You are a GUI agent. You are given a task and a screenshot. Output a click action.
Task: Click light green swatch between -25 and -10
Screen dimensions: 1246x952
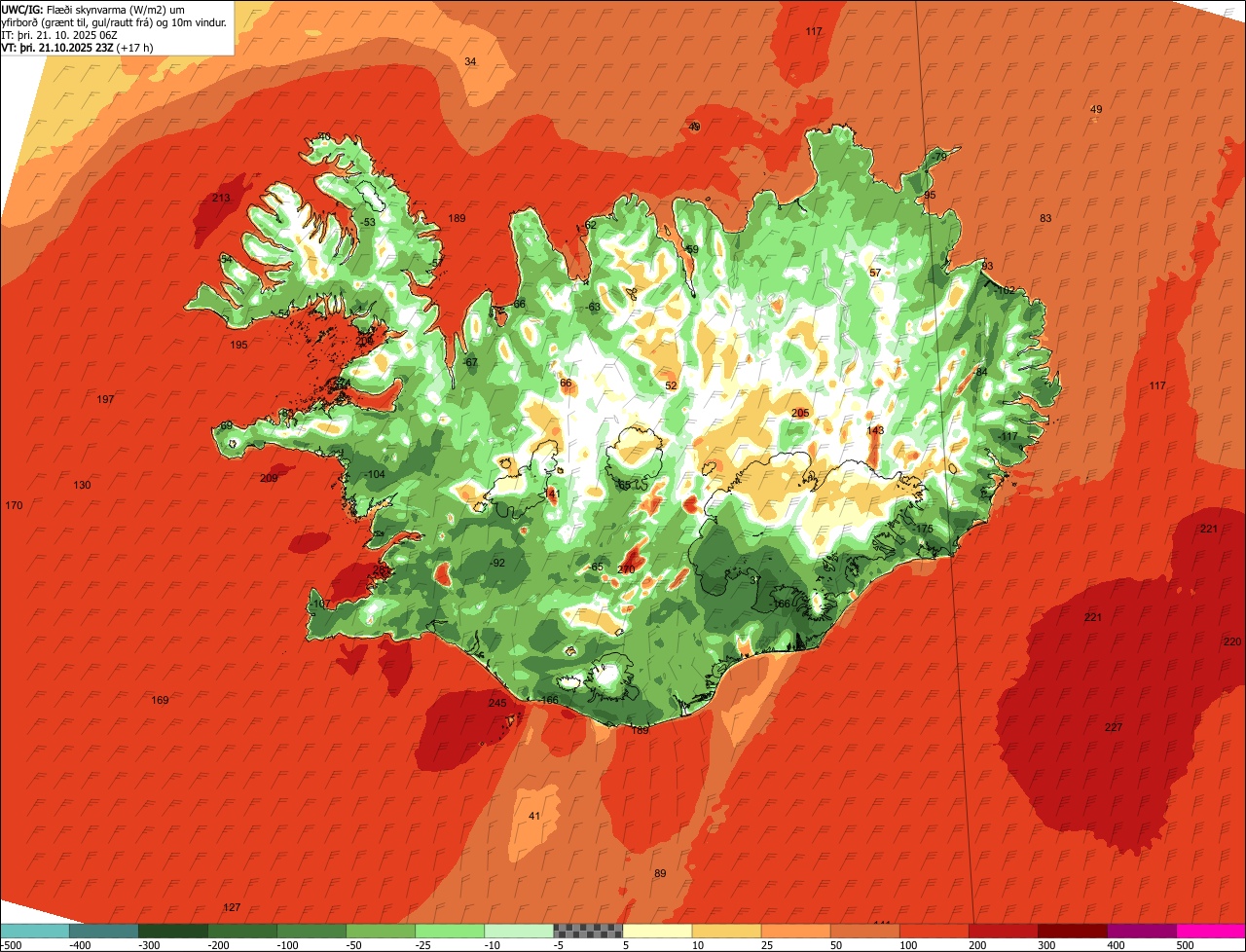click(x=450, y=931)
